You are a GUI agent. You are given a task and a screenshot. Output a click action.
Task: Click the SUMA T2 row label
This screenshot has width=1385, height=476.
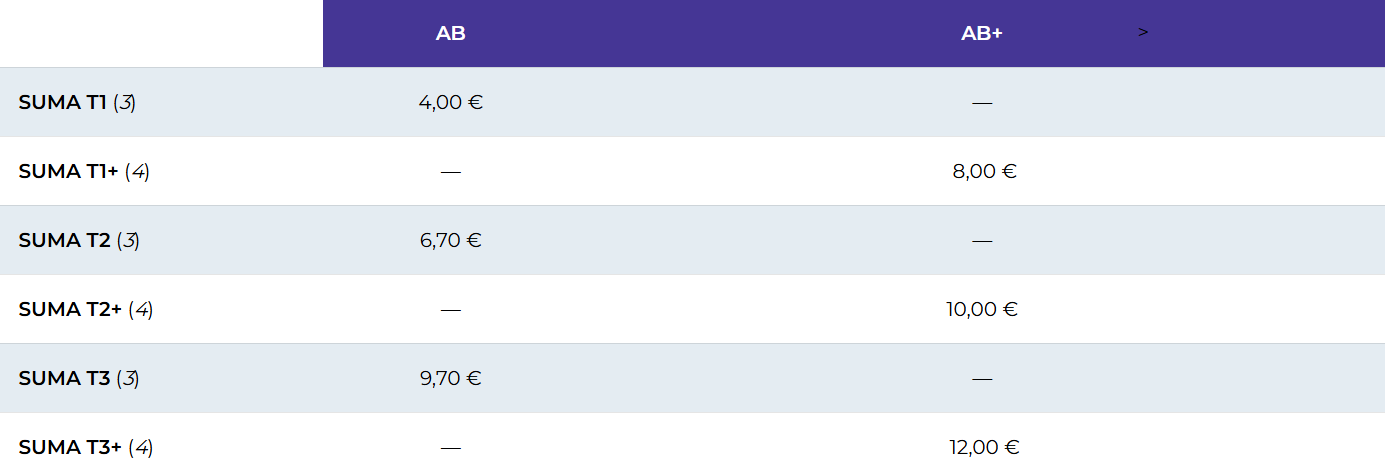coord(79,240)
